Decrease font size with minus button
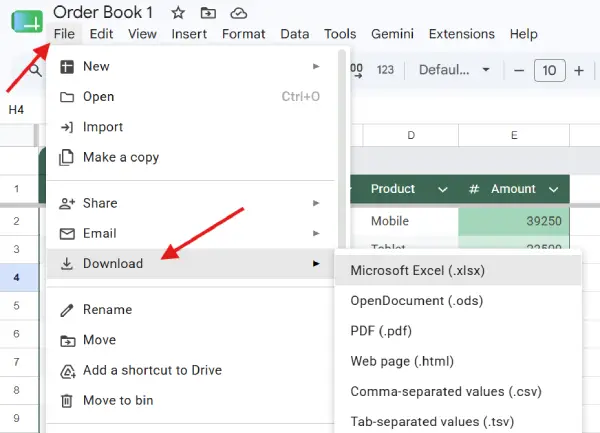Viewport: 600px width, 433px height. [x=518, y=71]
